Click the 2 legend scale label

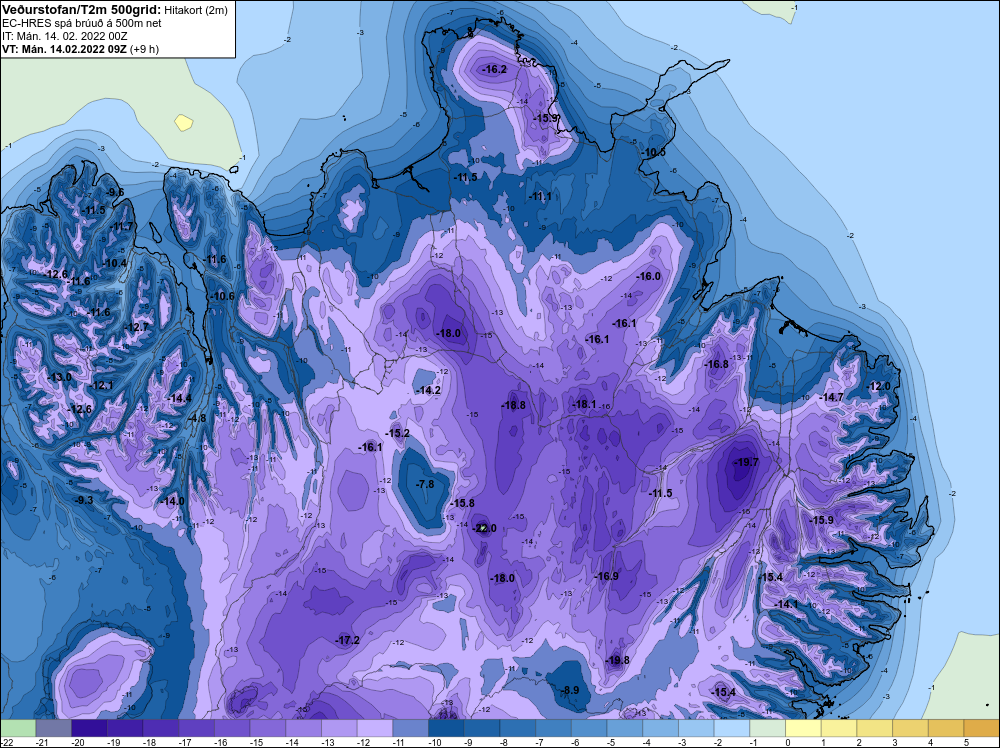click(x=859, y=743)
